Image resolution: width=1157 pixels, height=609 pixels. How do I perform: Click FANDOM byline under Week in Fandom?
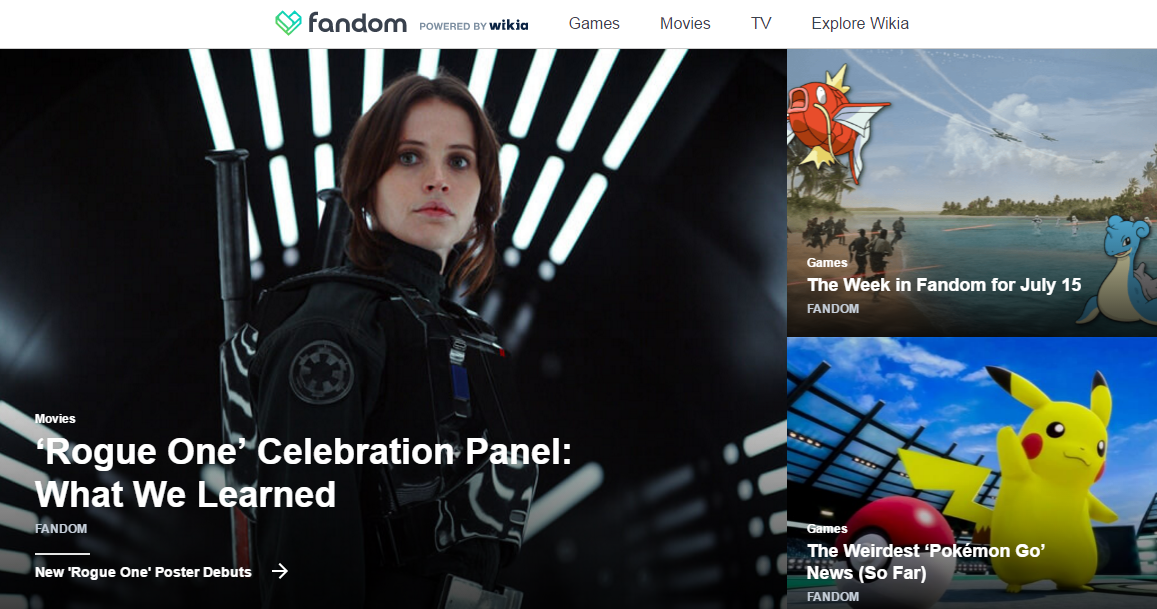(x=833, y=309)
